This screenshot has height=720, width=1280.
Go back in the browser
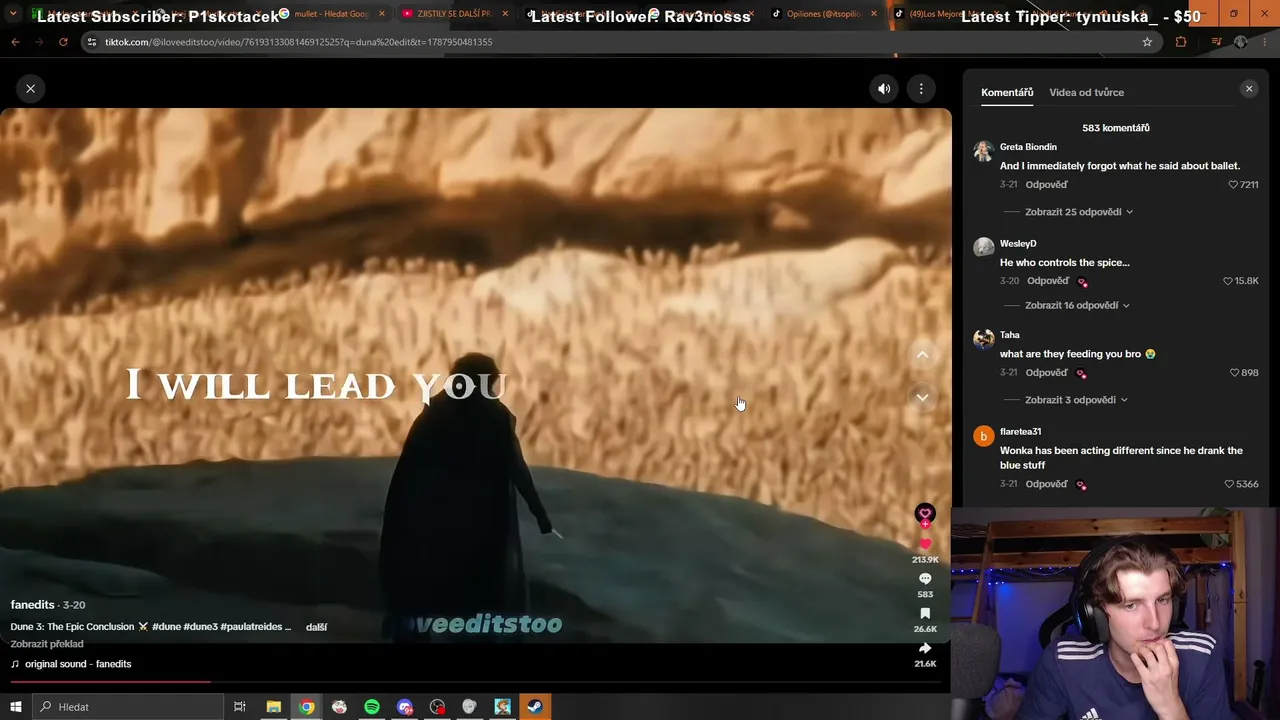click(x=15, y=42)
